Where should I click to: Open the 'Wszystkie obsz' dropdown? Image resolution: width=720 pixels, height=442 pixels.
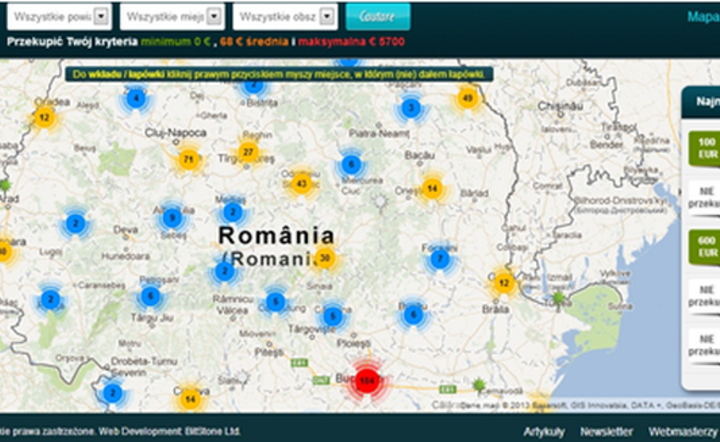[x=285, y=17]
